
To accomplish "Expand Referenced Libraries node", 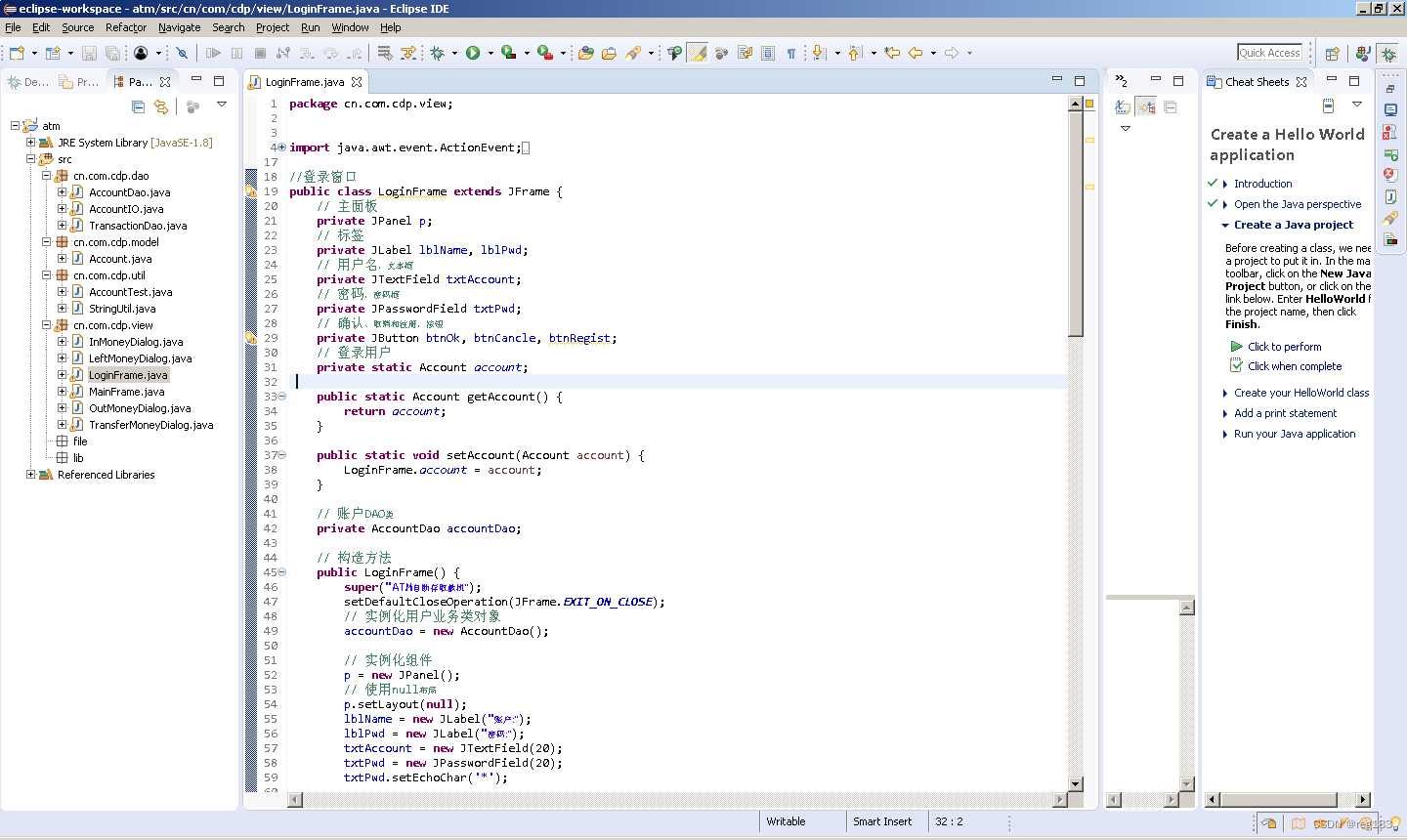I will point(30,475).
